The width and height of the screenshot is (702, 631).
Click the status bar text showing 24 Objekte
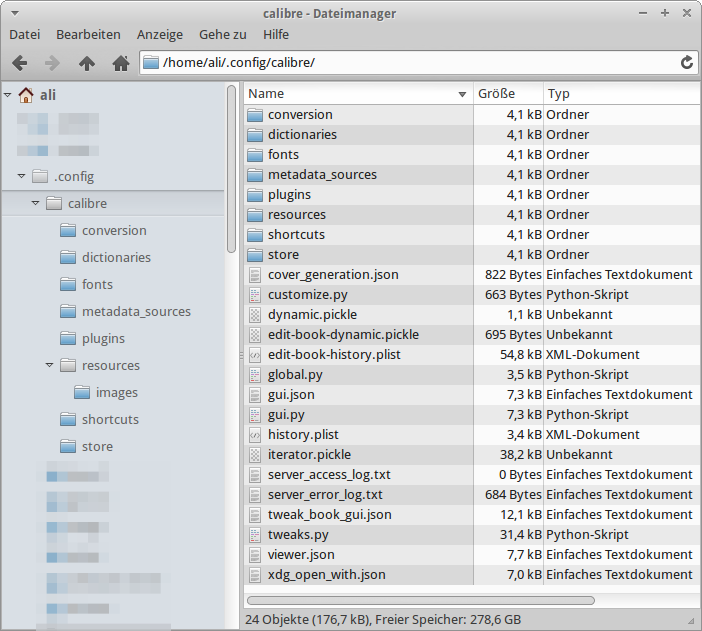point(383,620)
